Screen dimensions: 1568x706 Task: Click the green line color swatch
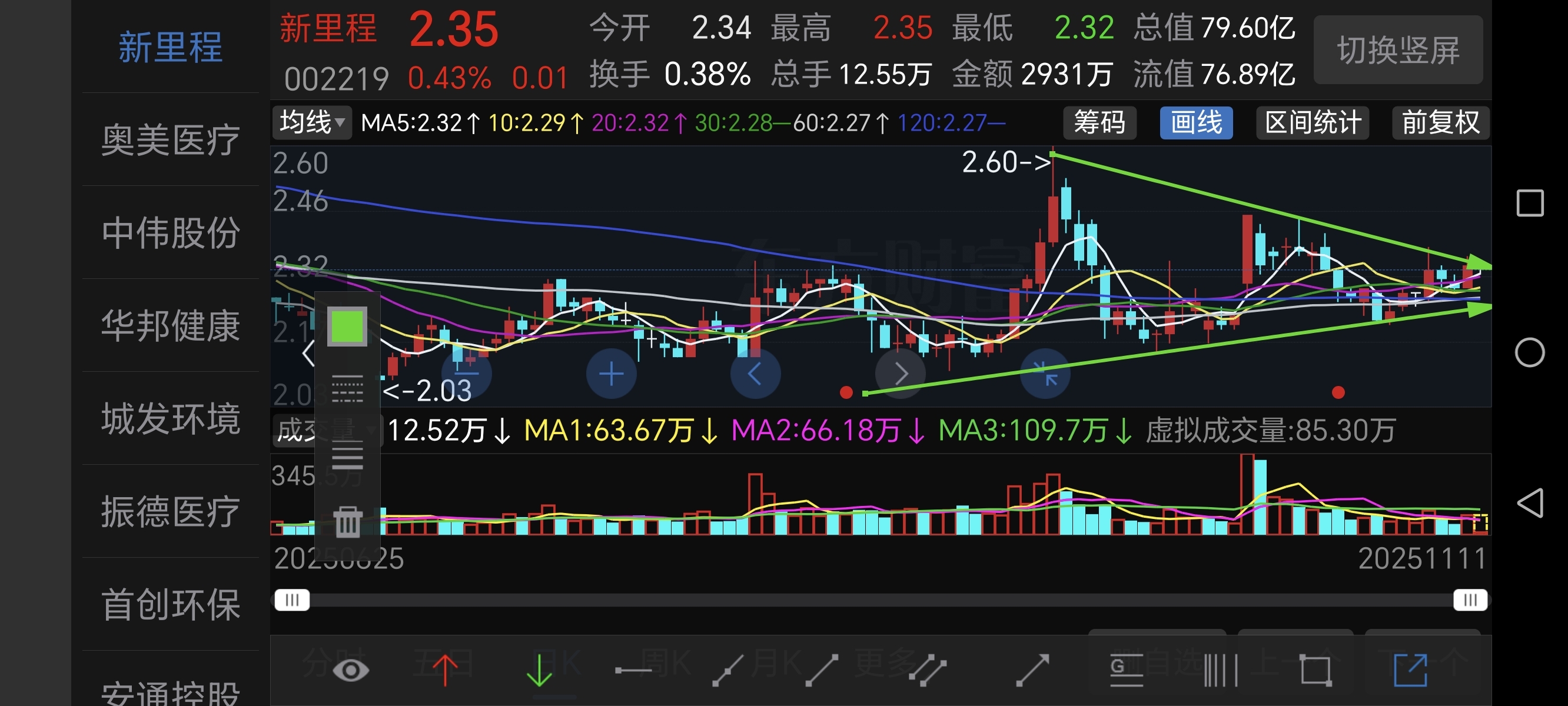[347, 326]
